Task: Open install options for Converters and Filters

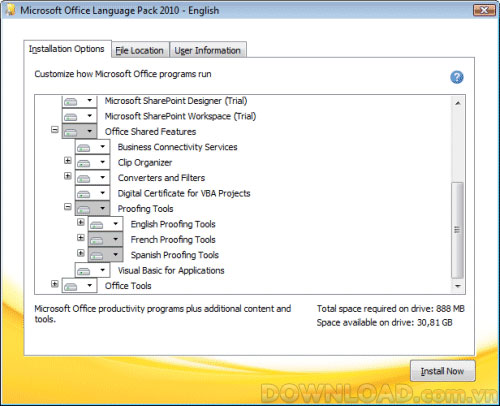Action: pyautogui.click(x=92, y=178)
